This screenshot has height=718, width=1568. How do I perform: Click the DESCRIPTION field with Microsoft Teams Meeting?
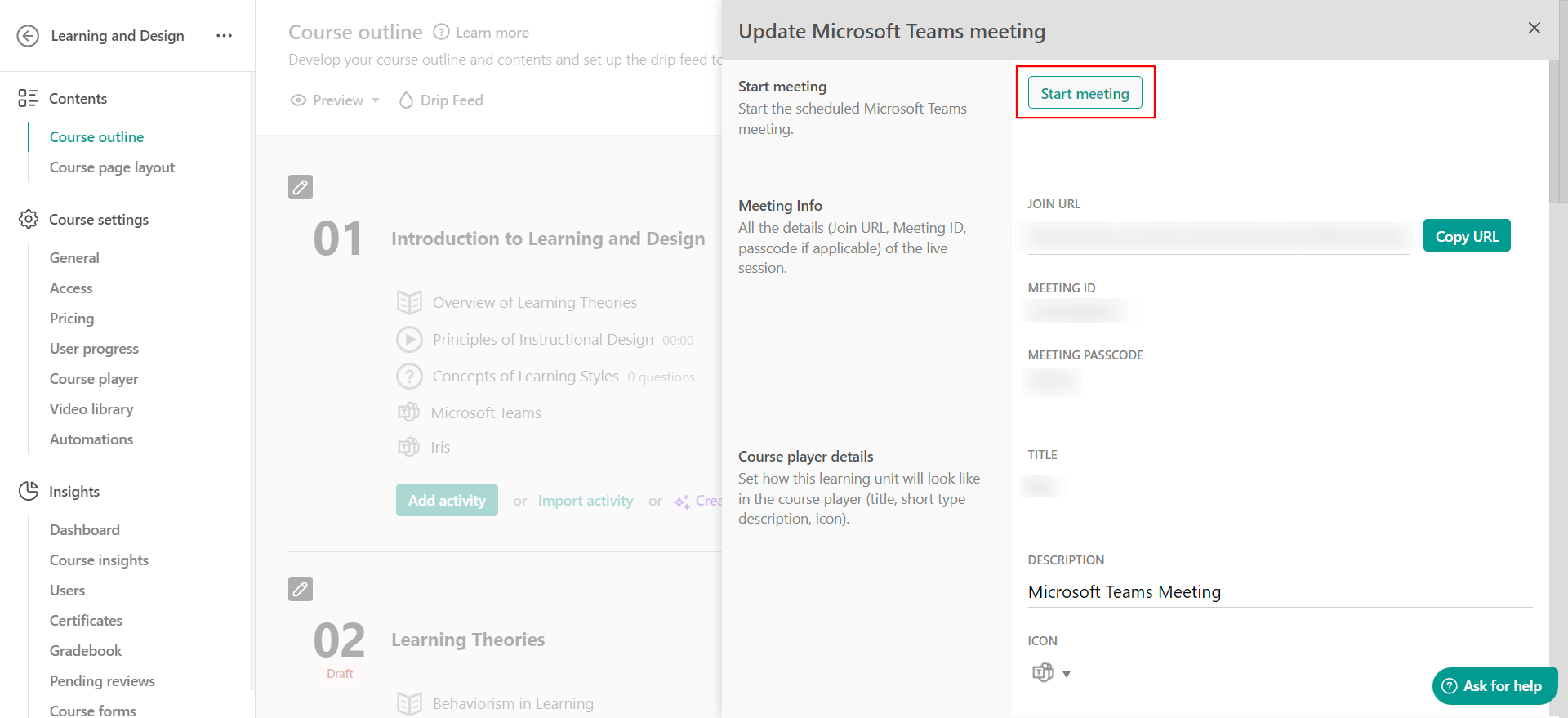(1280, 592)
